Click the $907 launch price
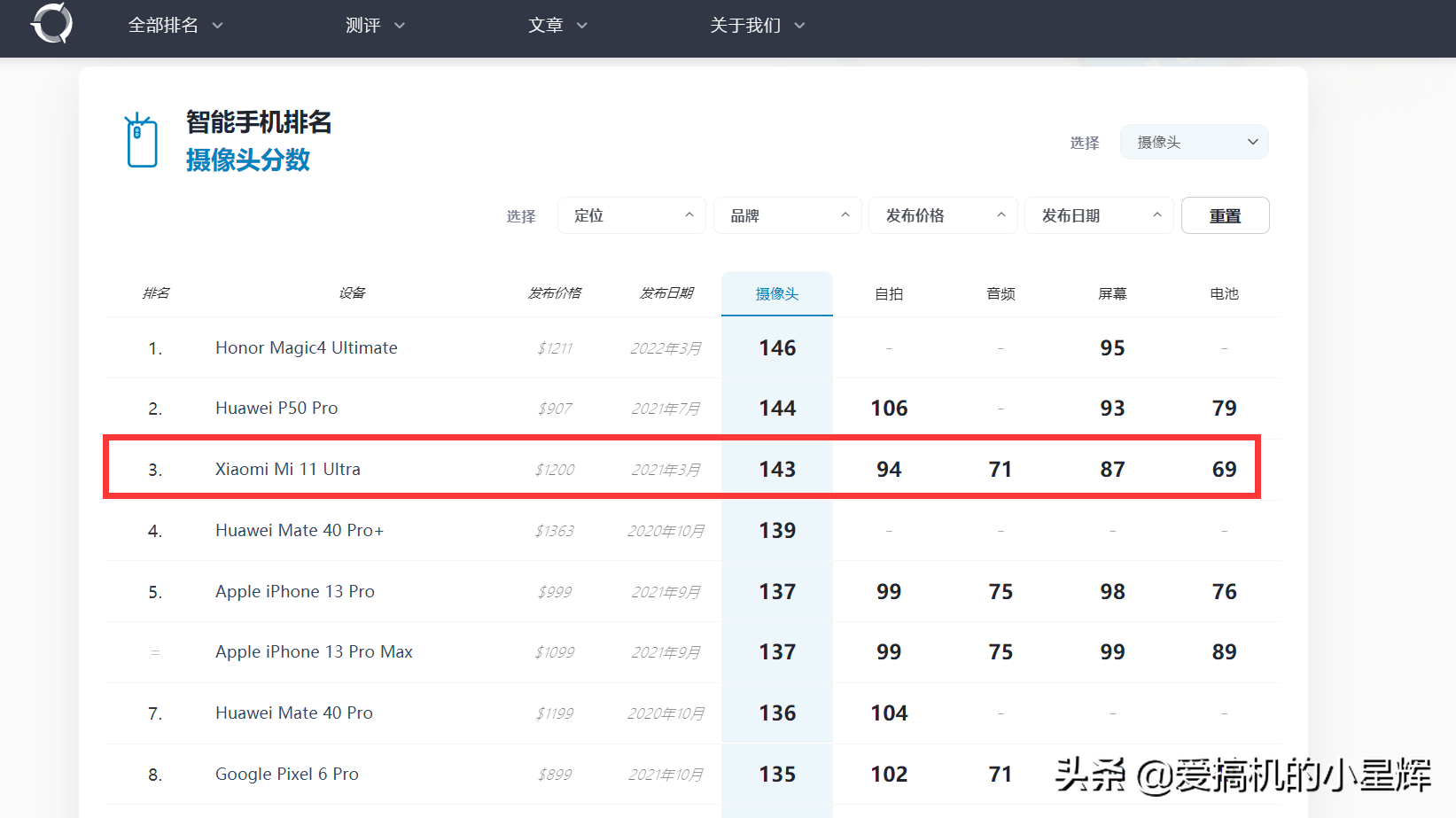Screen dimensions: 1456x818 tap(555, 409)
